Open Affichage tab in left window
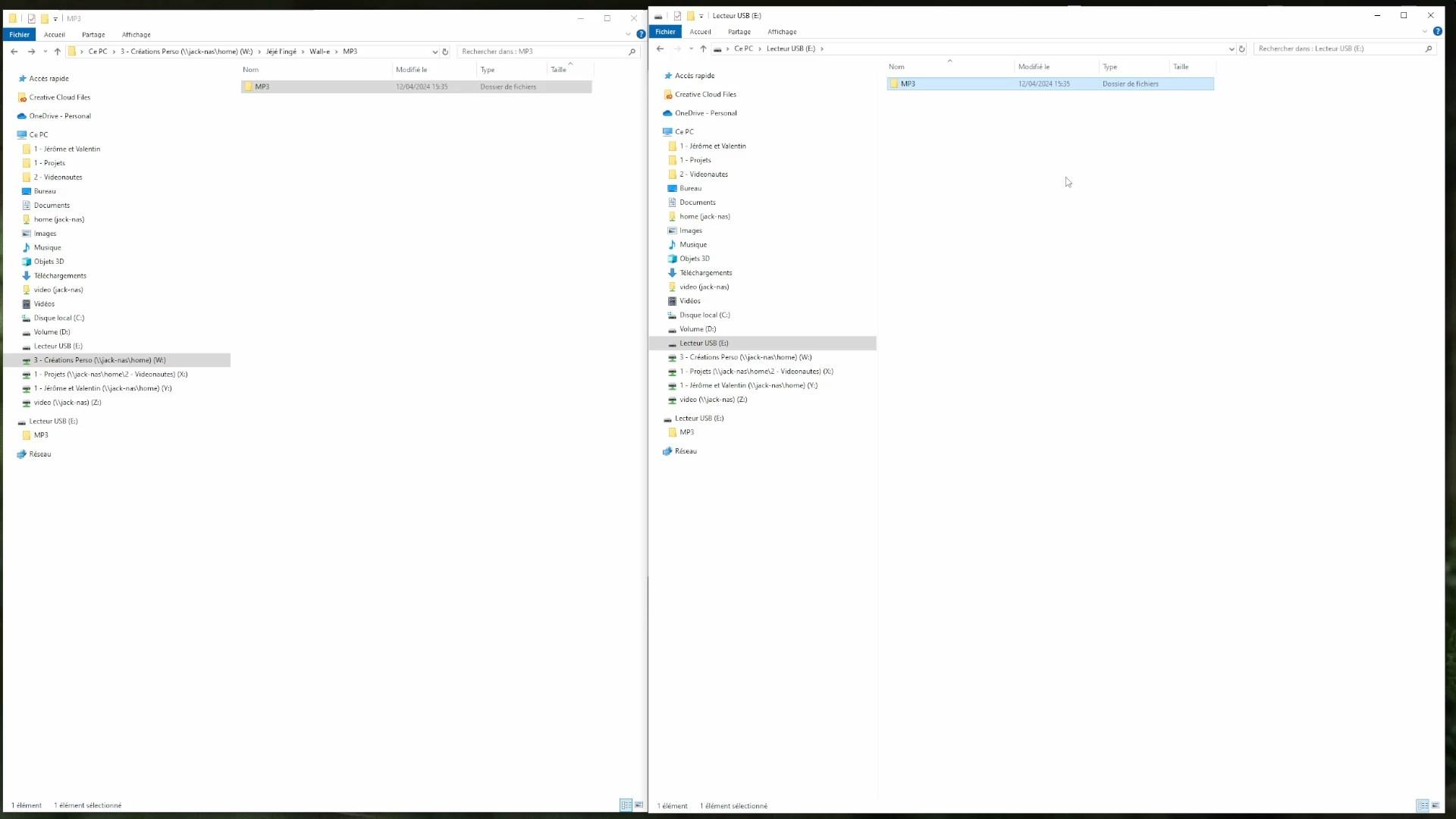 [x=136, y=34]
